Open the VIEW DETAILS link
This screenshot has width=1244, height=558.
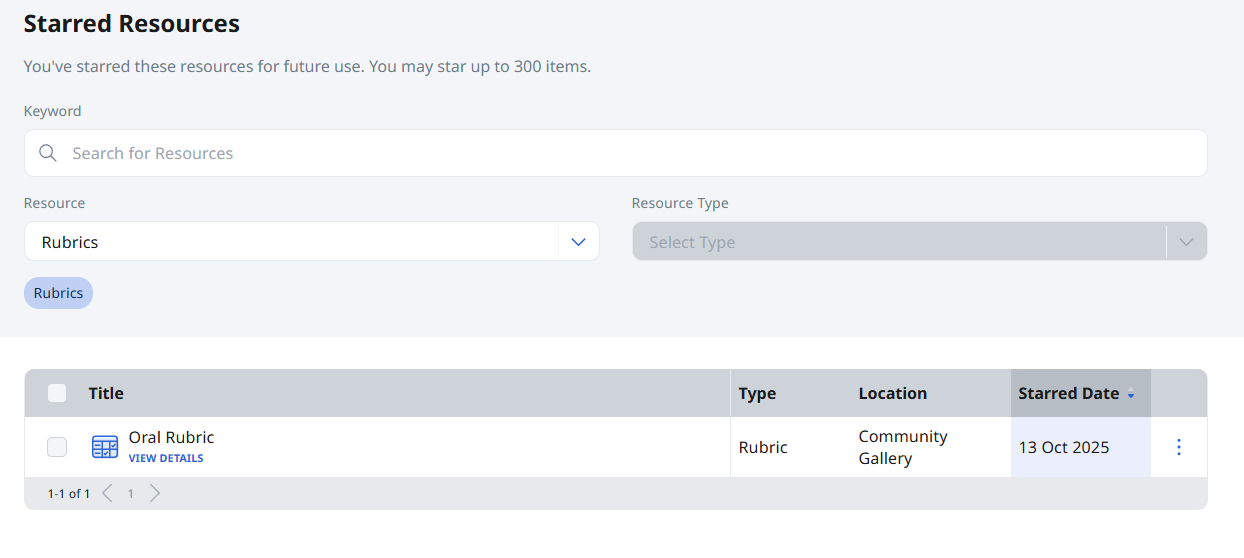[x=166, y=458]
